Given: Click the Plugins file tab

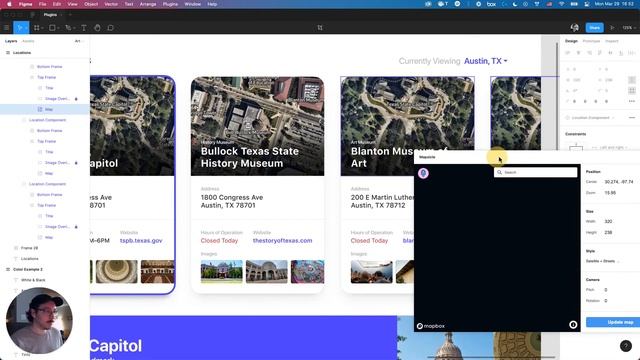Looking at the screenshot, I should [50, 15].
